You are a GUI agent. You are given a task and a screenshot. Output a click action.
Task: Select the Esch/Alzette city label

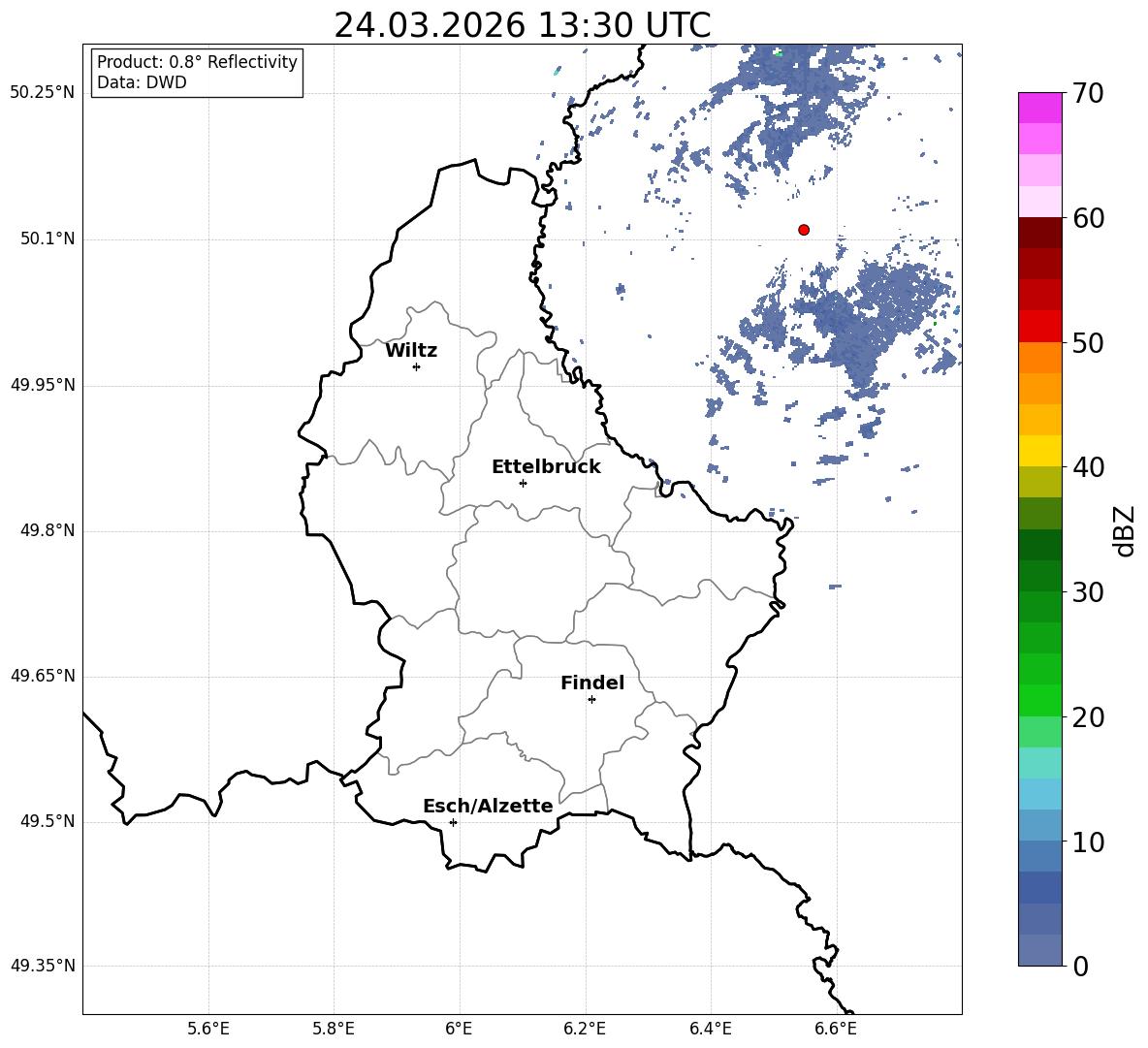(x=488, y=806)
